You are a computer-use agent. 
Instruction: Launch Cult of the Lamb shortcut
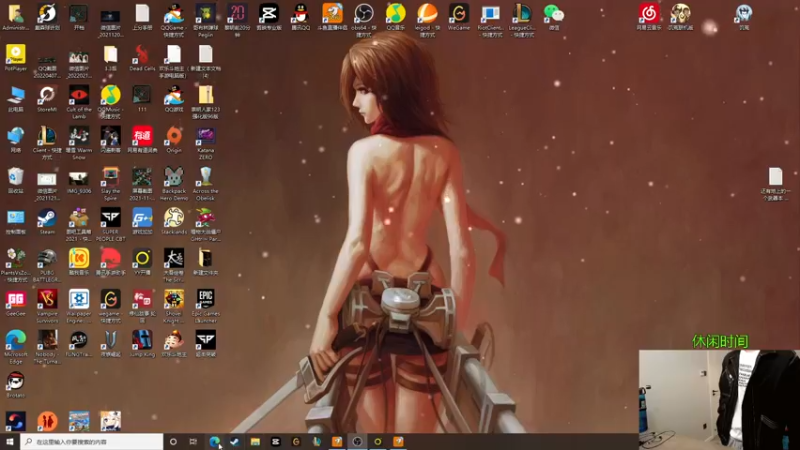(x=79, y=103)
